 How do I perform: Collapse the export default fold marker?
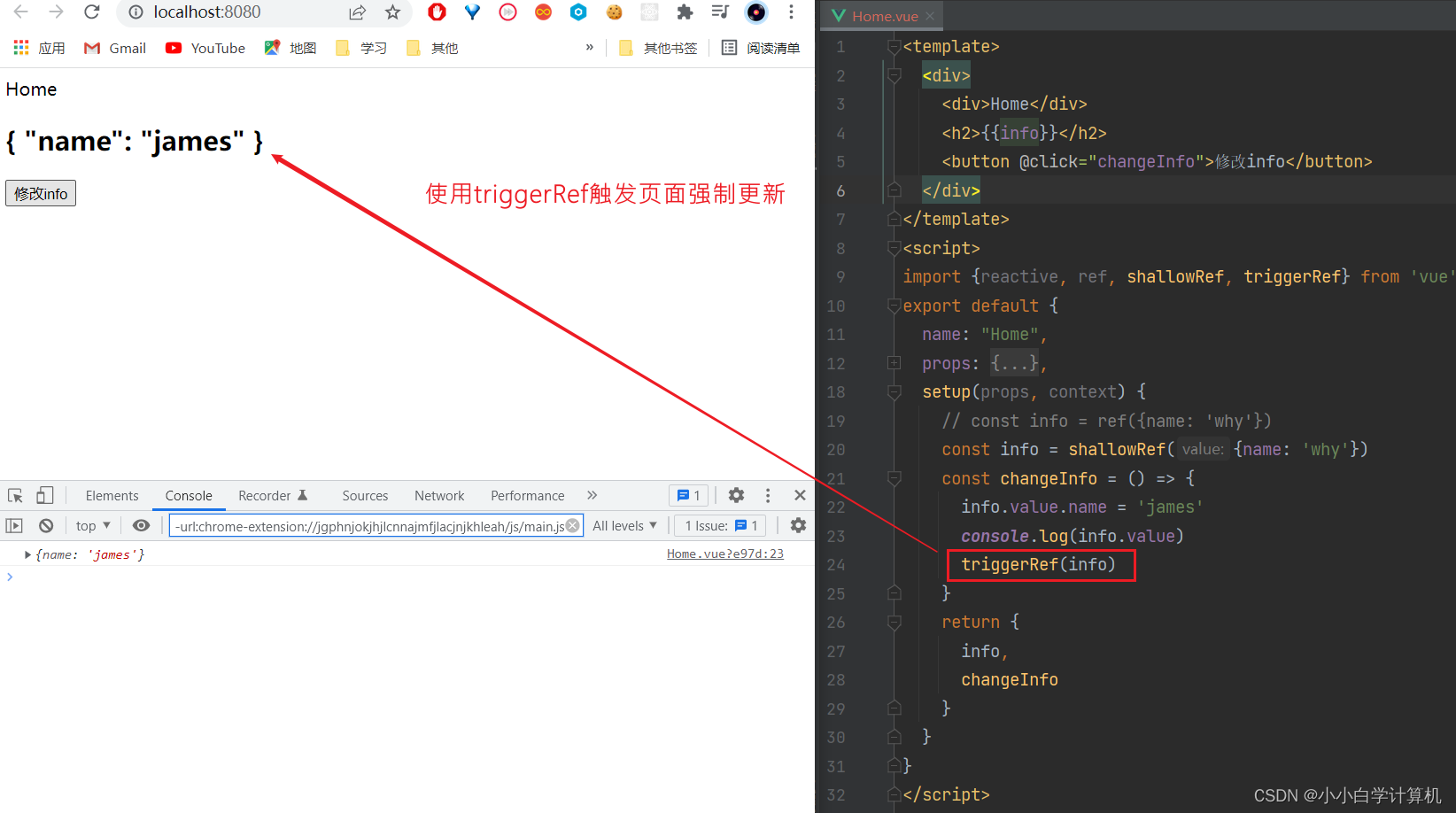click(895, 306)
